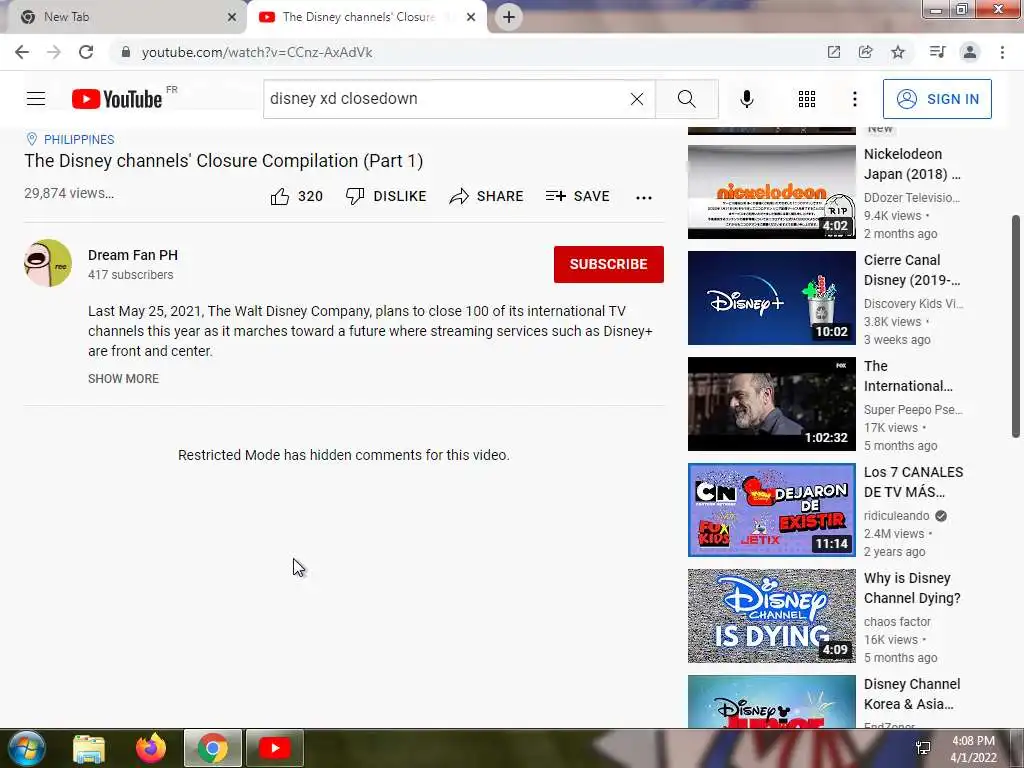Viewport: 1024px width, 768px height.
Task: Expand description with SHOW MORE
Action: (x=123, y=379)
